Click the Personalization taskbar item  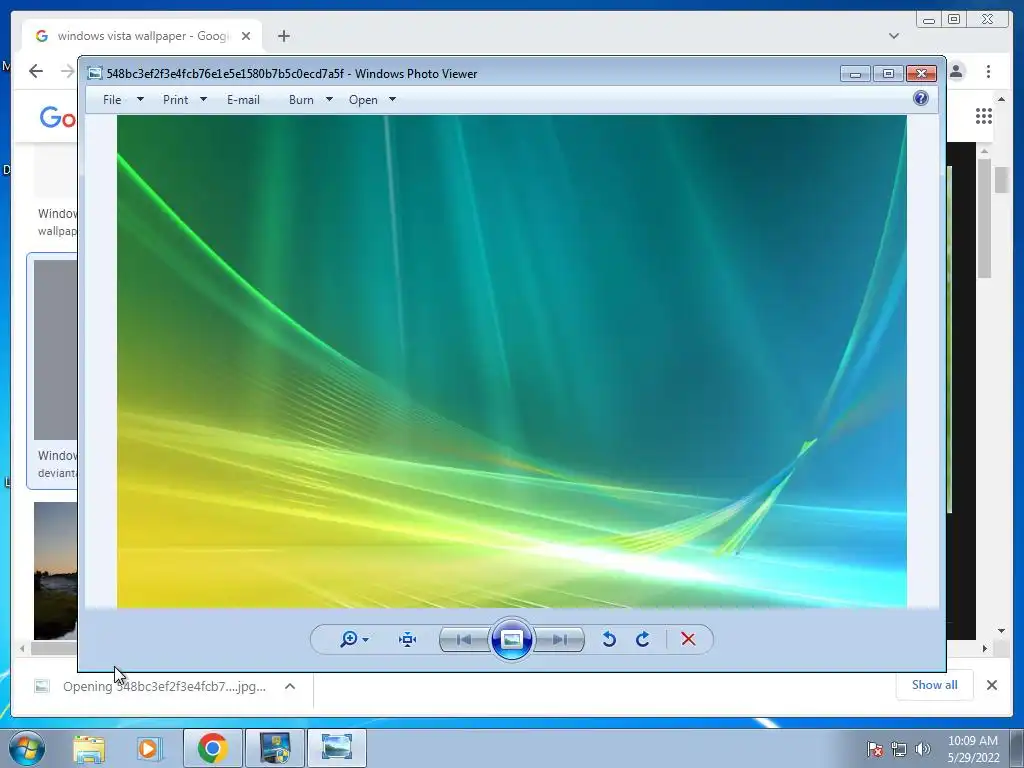275,748
